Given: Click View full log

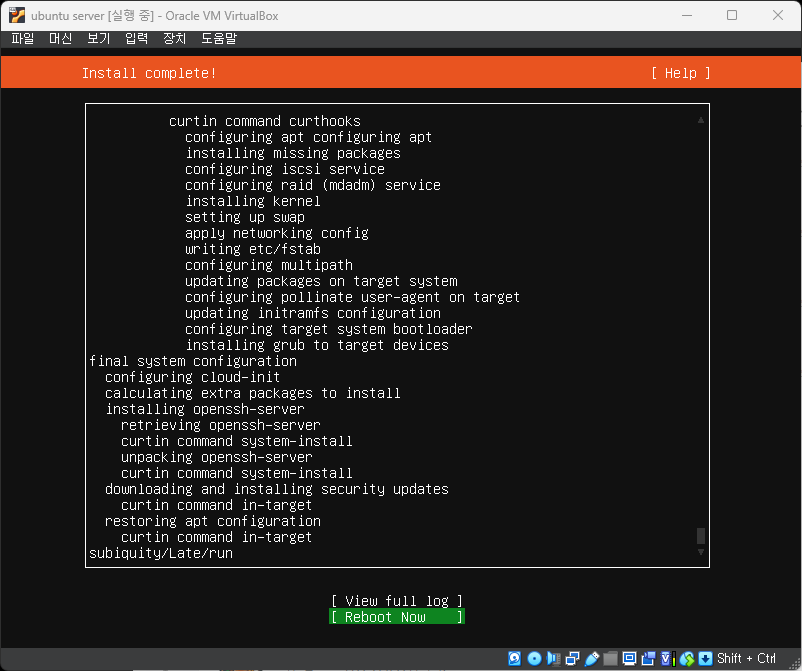Looking at the screenshot, I should 397,601.
